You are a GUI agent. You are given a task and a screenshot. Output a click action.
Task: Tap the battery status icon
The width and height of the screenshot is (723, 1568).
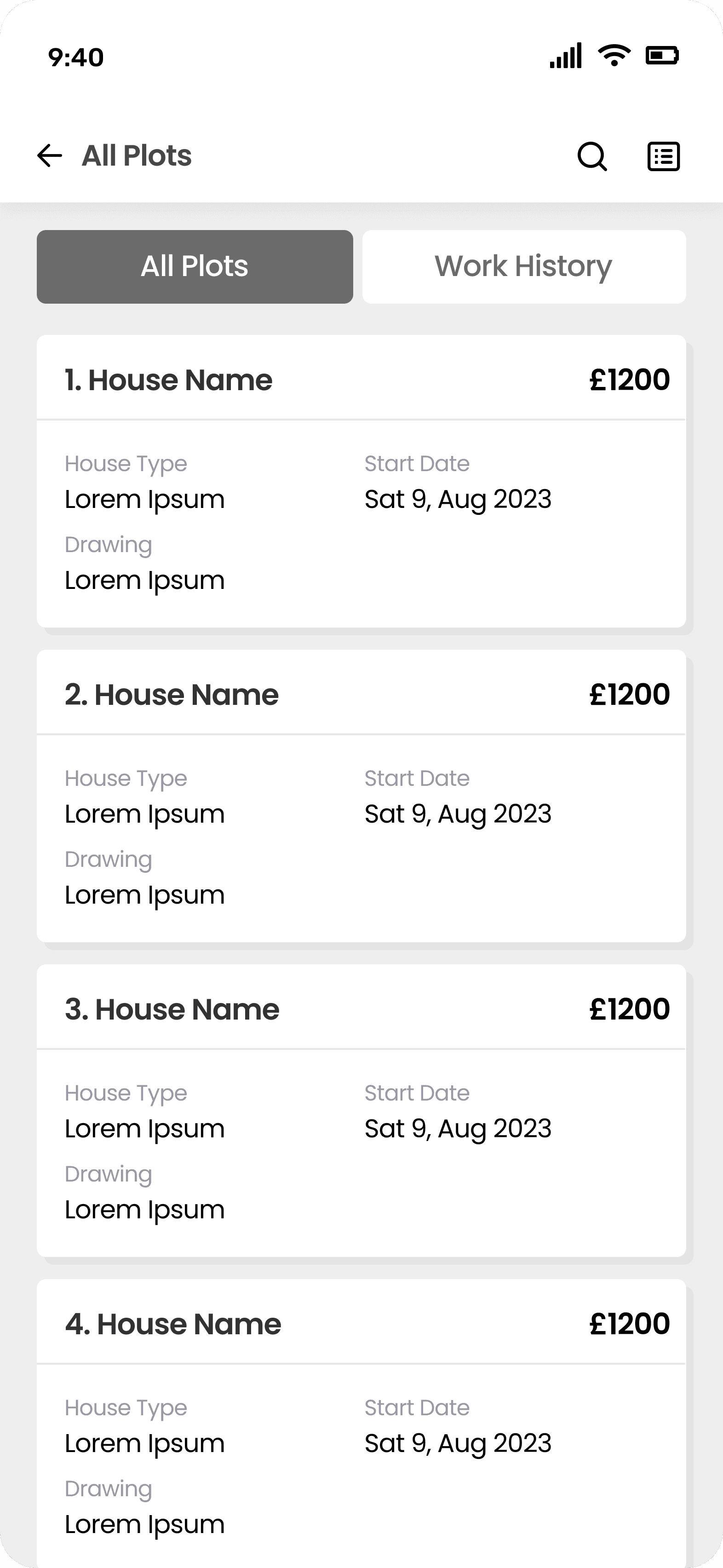tap(661, 55)
